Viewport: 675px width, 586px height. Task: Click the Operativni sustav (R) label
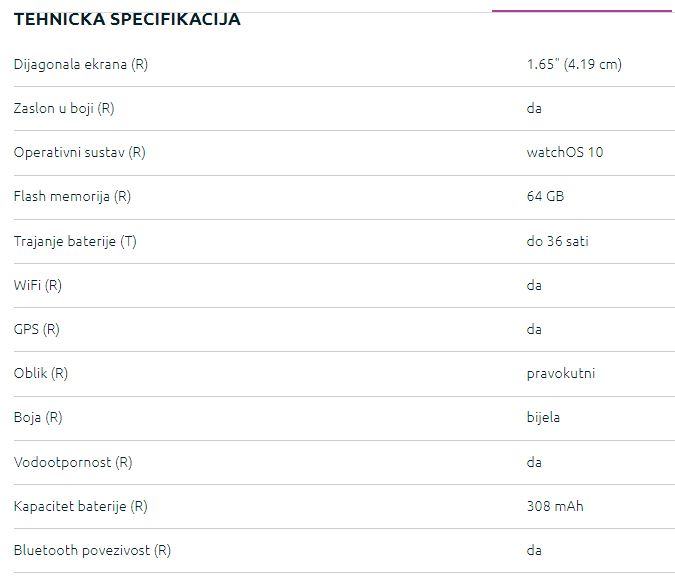[x=80, y=152]
